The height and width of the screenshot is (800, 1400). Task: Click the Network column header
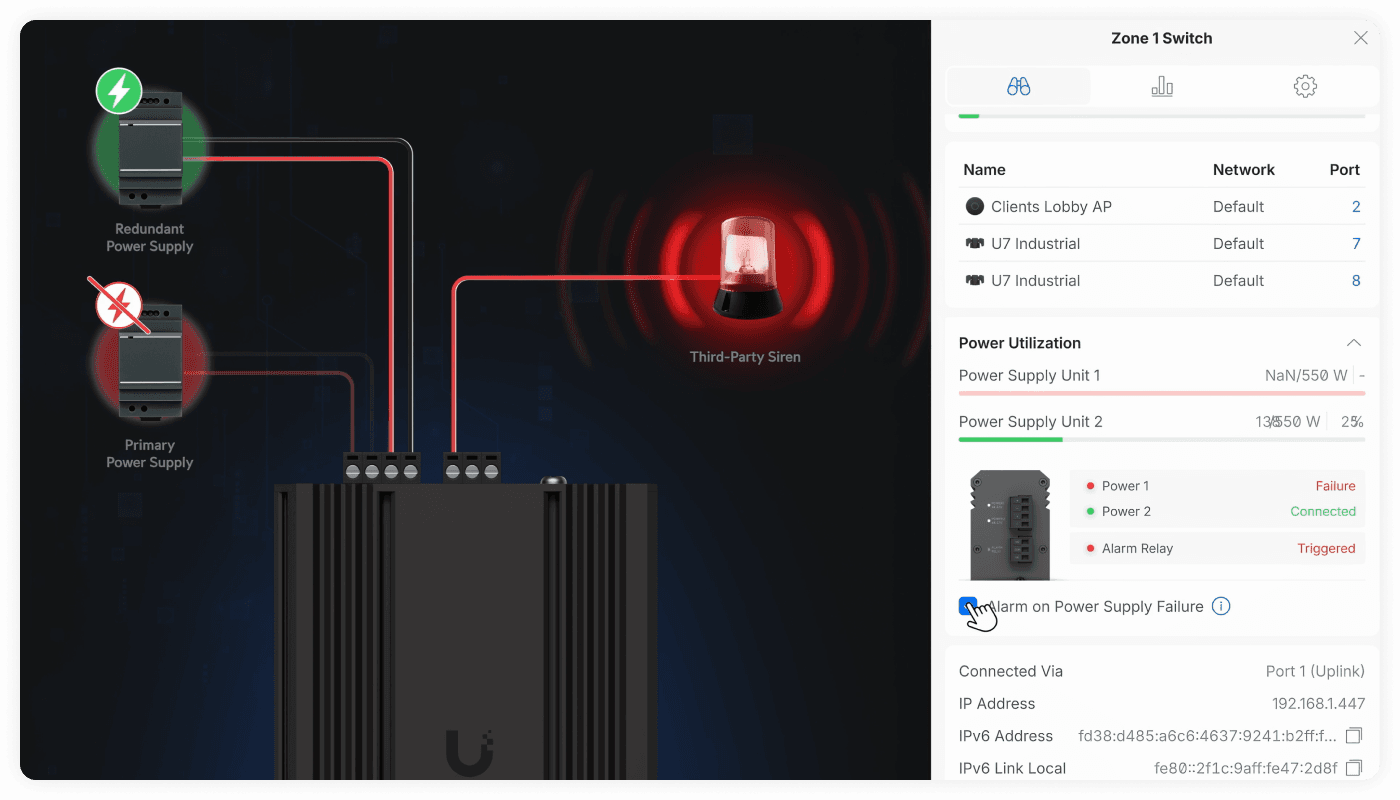1244,170
